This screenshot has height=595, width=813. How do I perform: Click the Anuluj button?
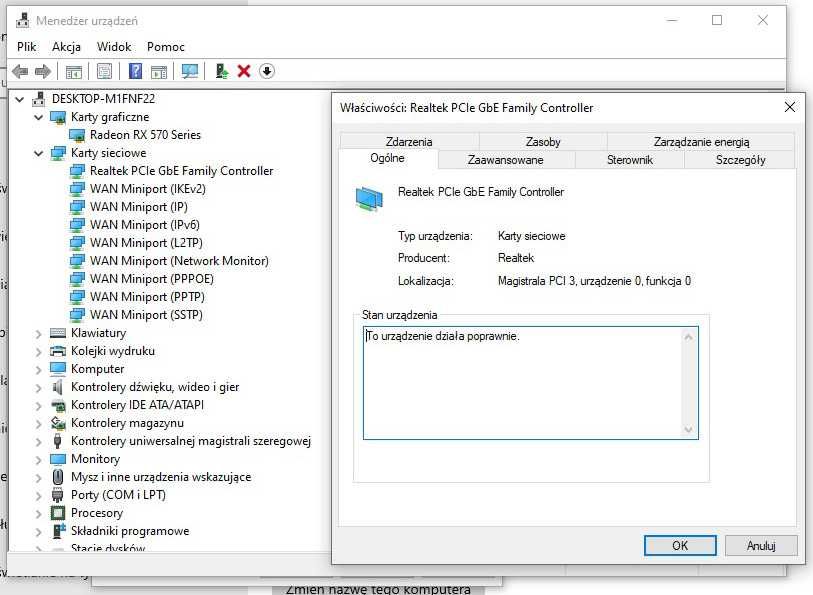pos(761,546)
